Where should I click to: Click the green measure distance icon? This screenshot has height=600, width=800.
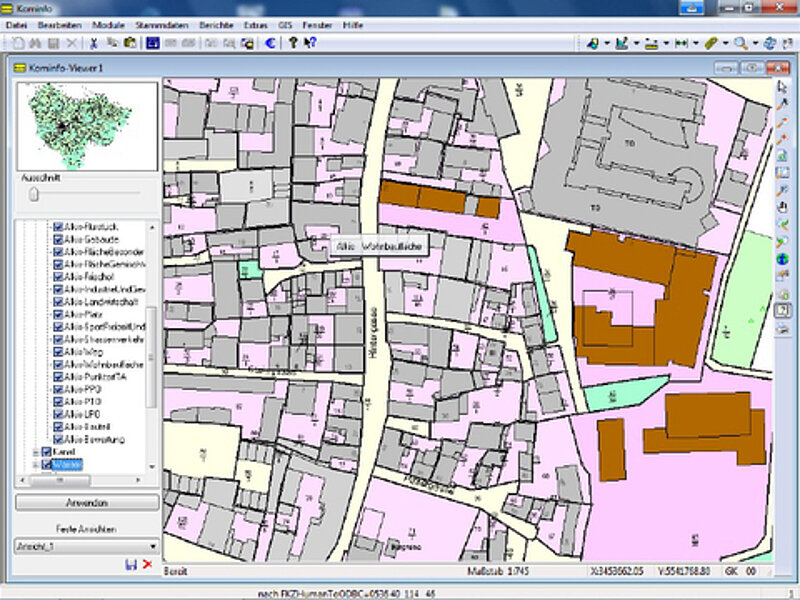(681, 44)
